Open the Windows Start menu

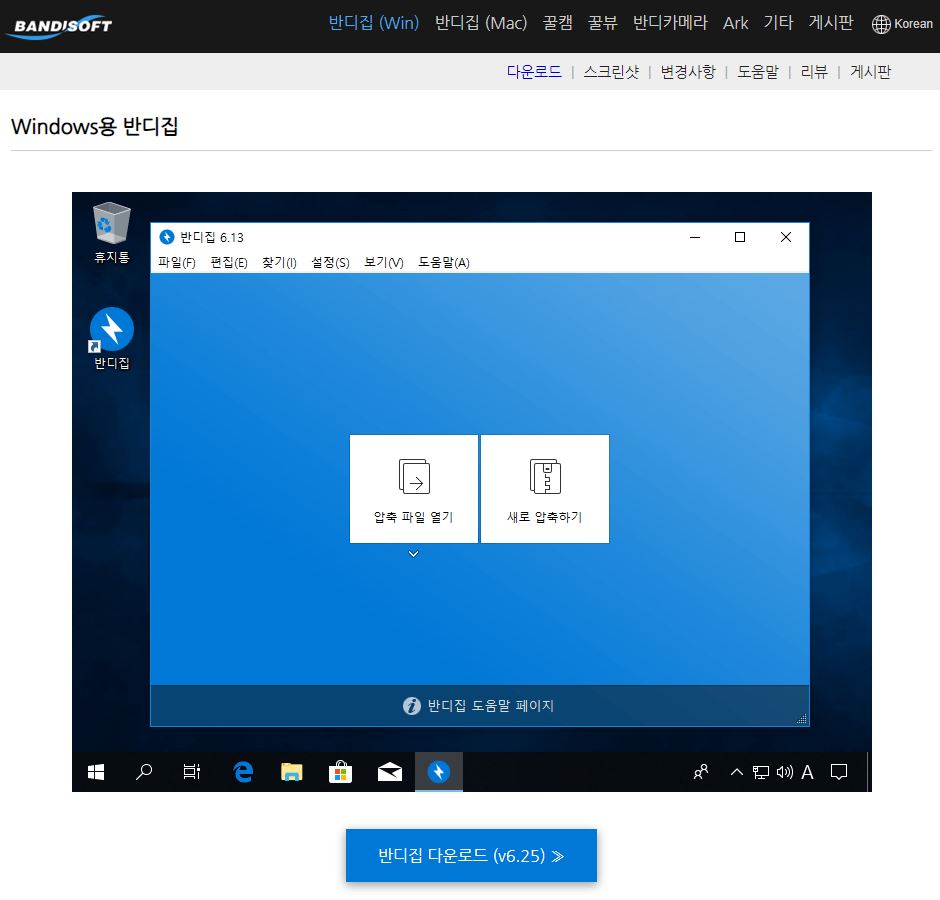tap(96, 772)
